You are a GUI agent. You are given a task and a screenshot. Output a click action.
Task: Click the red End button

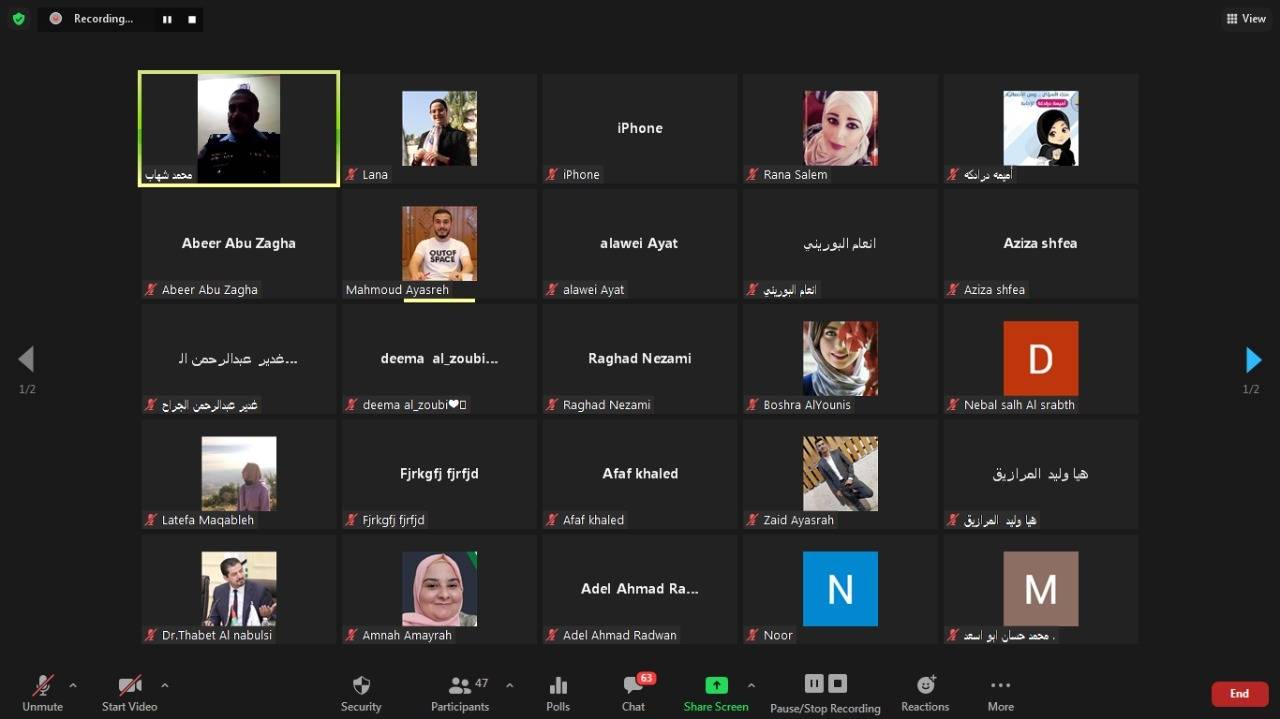[1239, 694]
